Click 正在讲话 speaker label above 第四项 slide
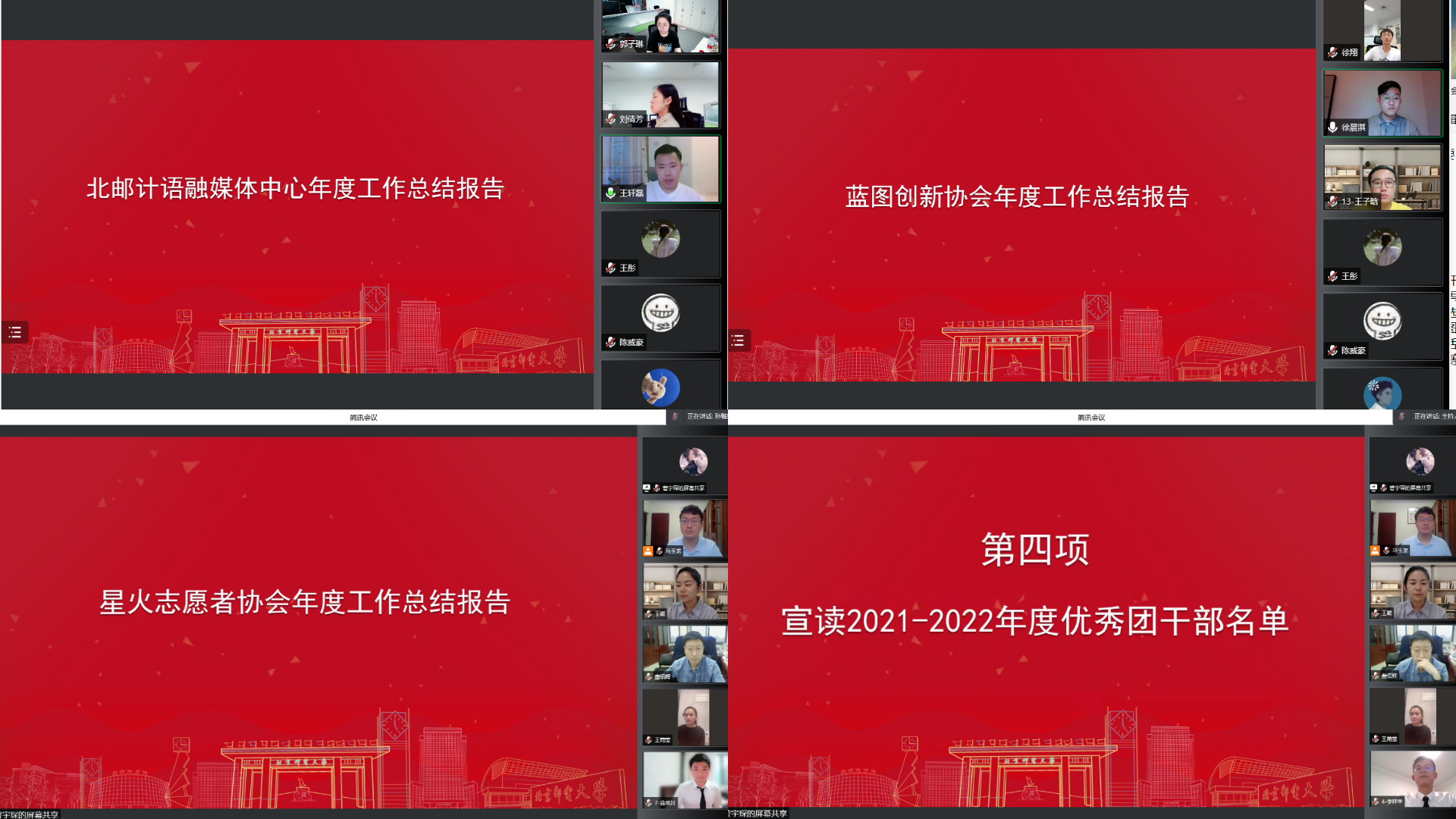This screenshot has width=1456, height=819. [x=1433, y=416]
